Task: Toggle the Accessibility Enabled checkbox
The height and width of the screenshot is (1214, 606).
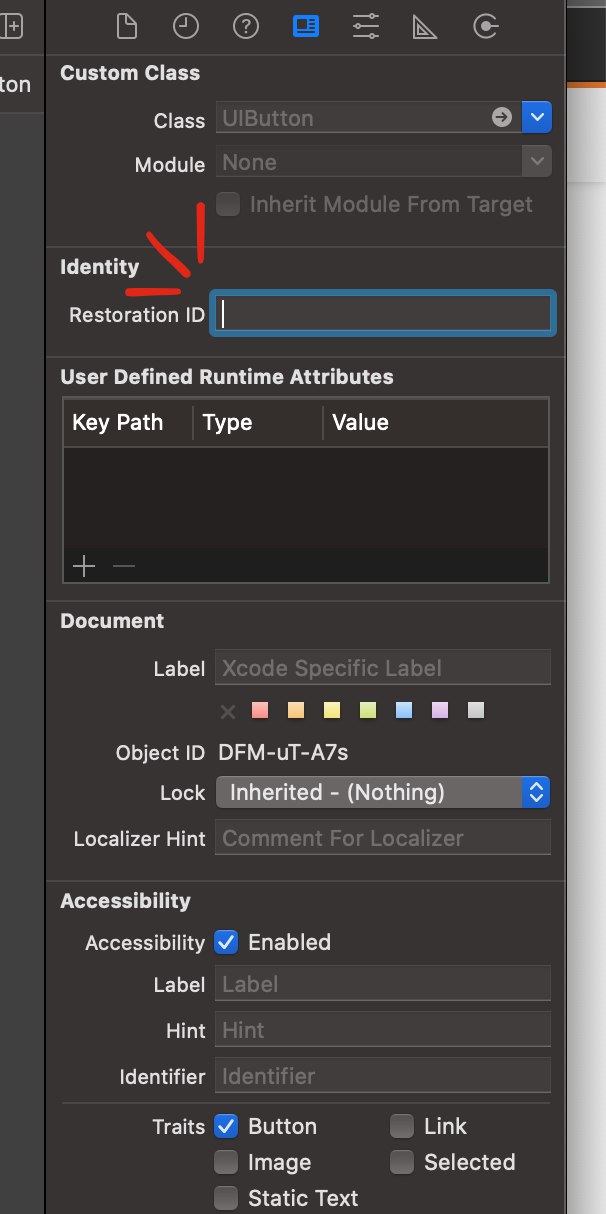Action: (227, 942)
